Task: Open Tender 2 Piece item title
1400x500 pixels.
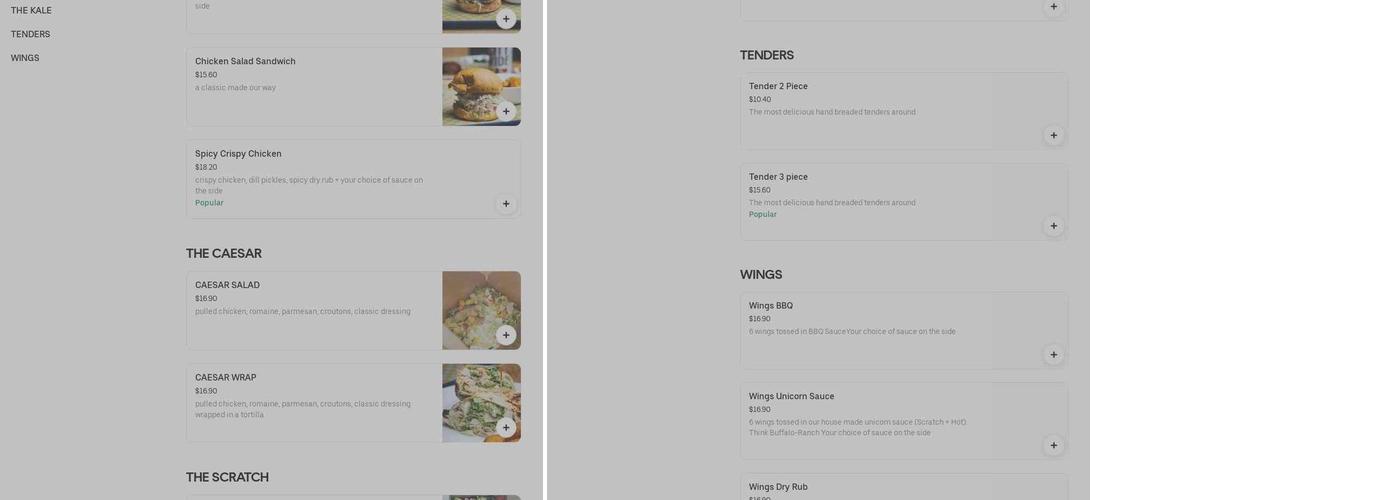Action: [778, 86]
